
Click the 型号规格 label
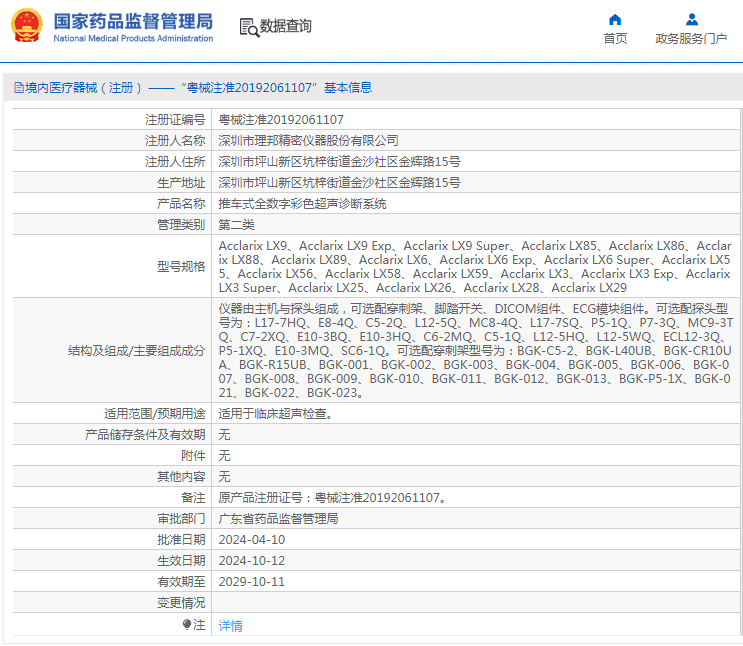pos(181,266)
